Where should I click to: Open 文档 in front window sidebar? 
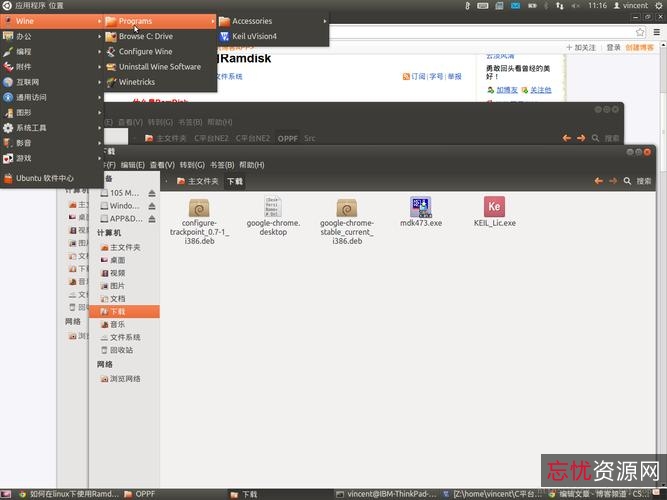point(124,298)
